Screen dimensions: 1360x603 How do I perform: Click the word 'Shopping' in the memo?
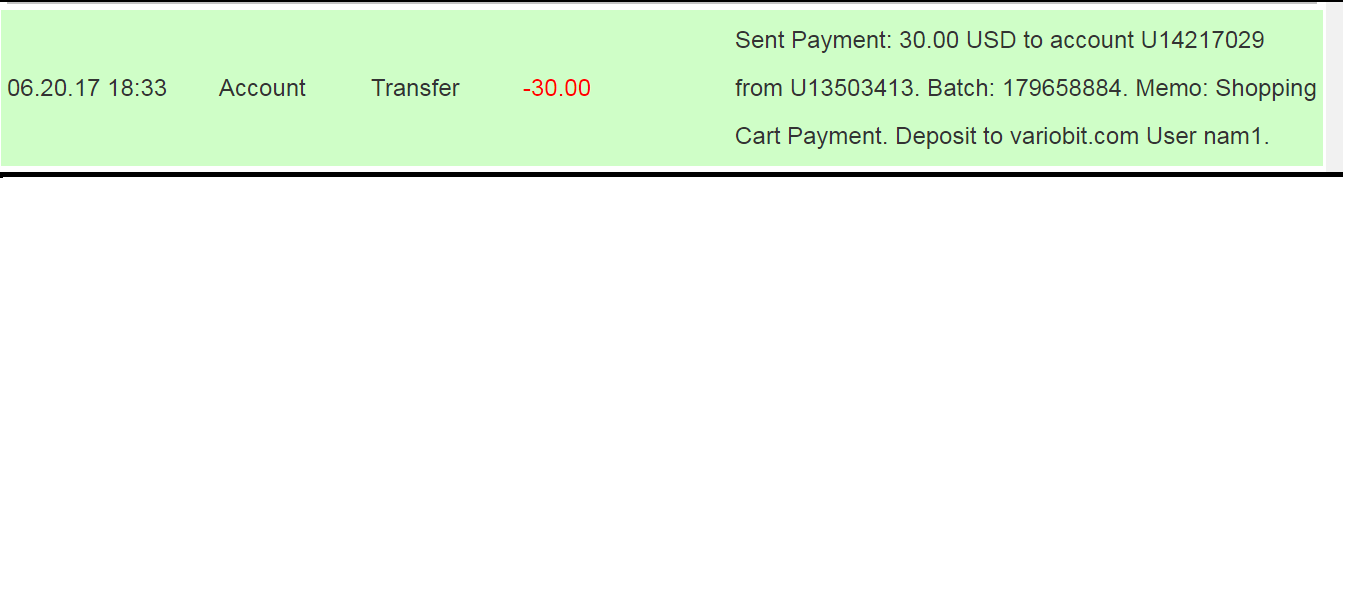coord(1266,88)
